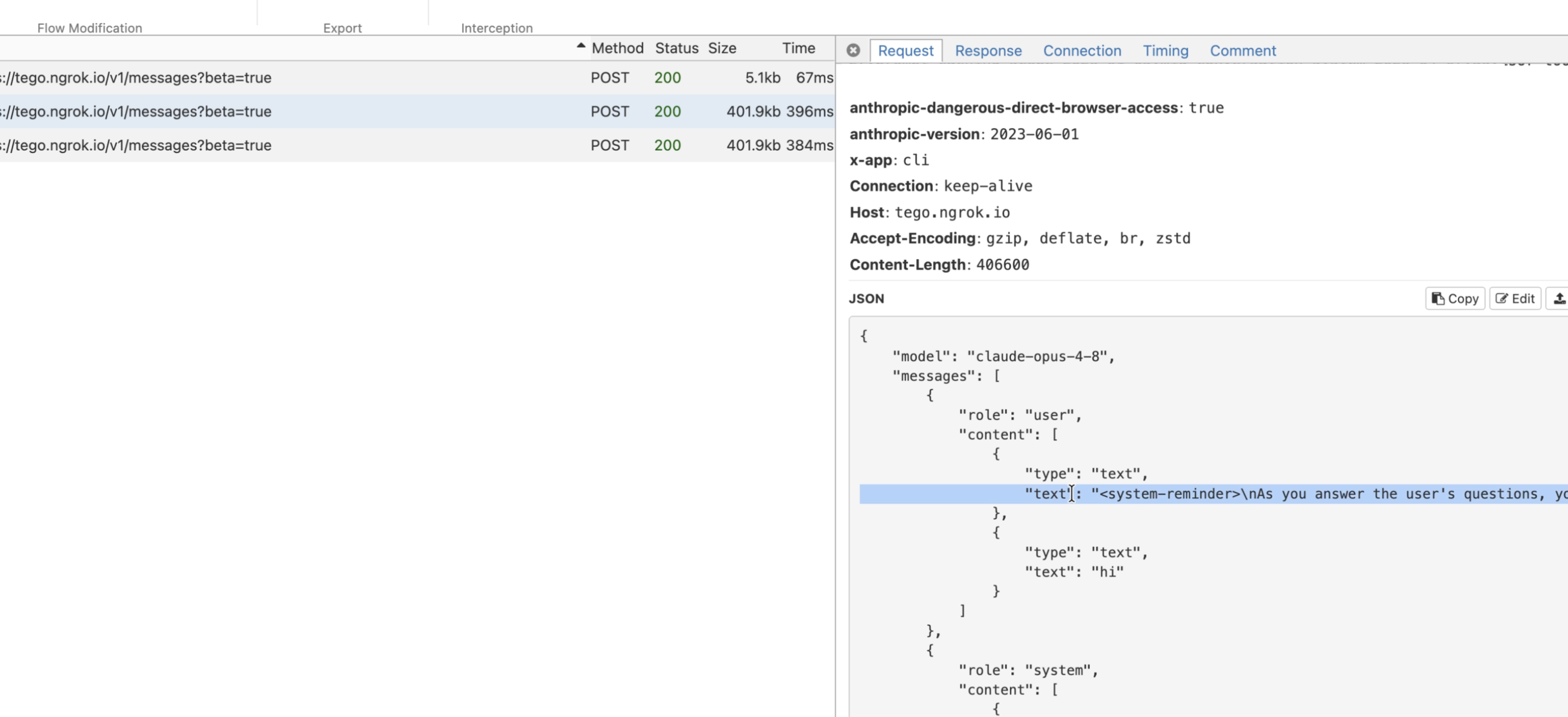This screenshot has width=1568, height=717.
Task: Sort flows by the Time column
Action: click(798, 48)
